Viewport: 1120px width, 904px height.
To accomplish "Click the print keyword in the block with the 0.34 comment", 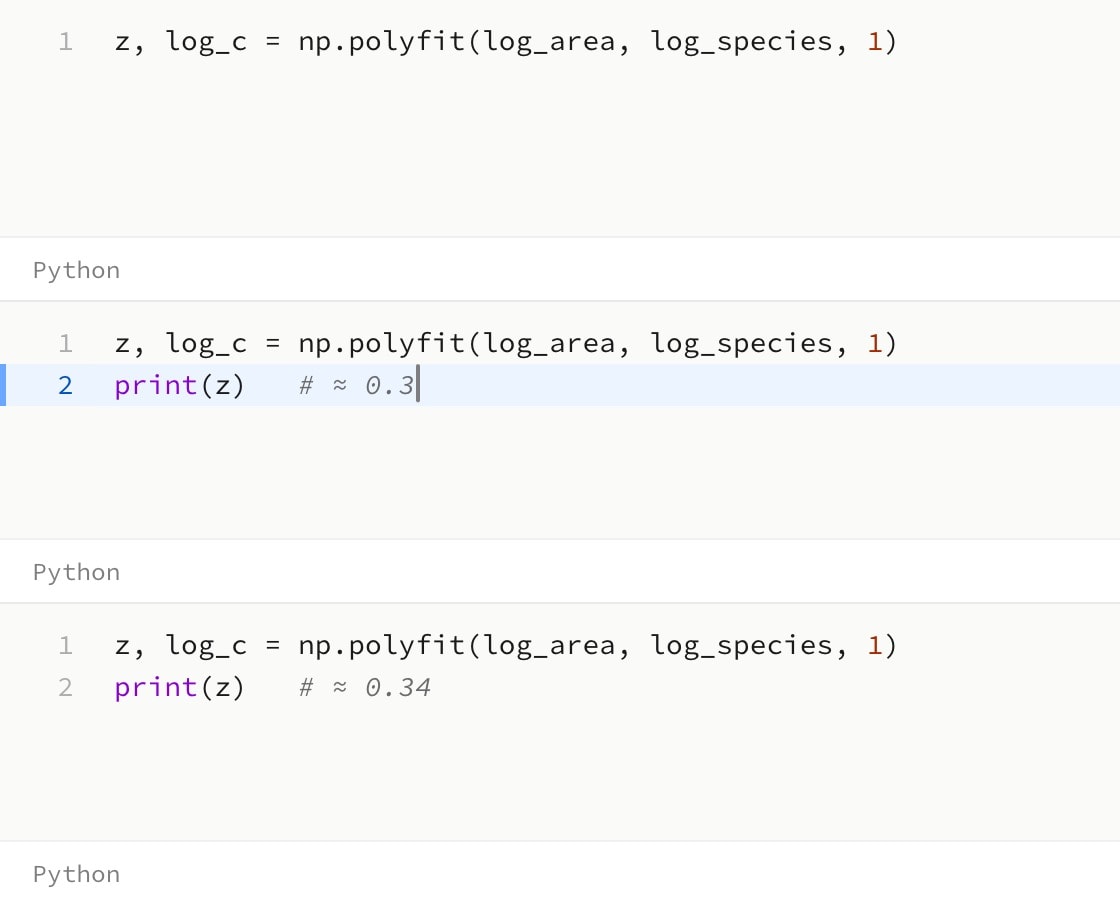I will pos(156,688).
